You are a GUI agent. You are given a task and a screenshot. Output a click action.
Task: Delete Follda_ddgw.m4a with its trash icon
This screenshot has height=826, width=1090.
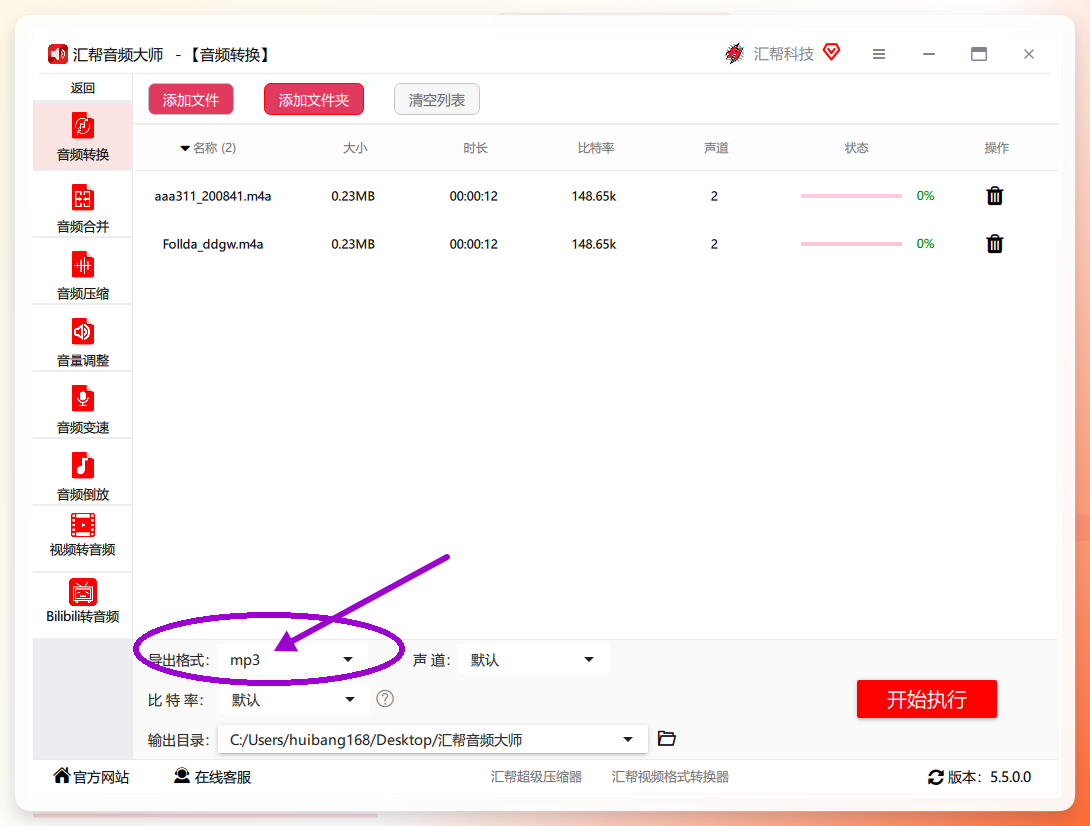pos(995,244)
